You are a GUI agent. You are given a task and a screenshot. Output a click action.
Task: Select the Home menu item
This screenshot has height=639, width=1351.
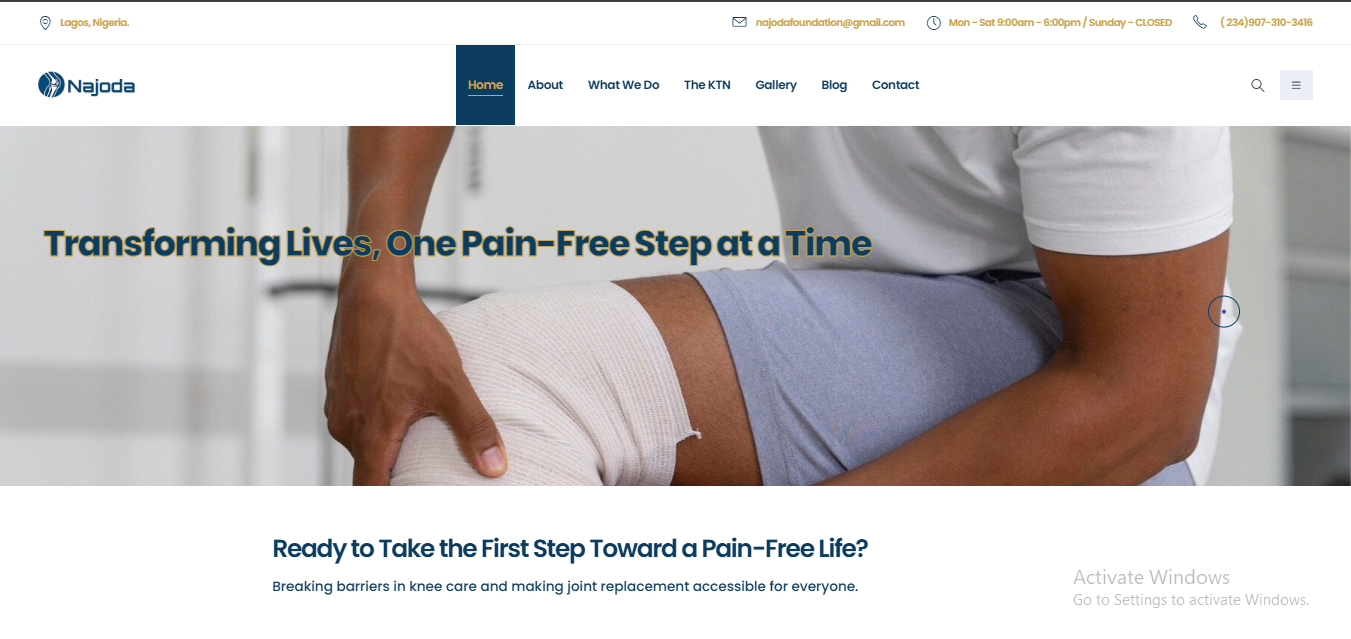485,85
